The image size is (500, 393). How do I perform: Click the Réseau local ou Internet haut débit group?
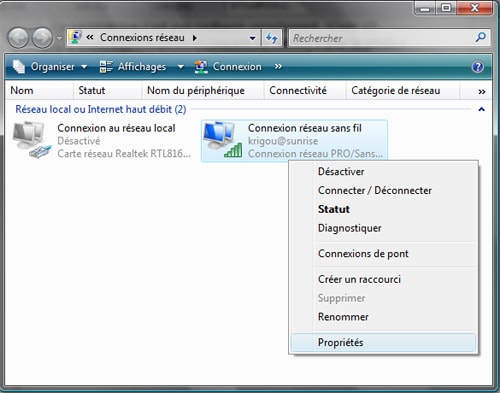101,109
